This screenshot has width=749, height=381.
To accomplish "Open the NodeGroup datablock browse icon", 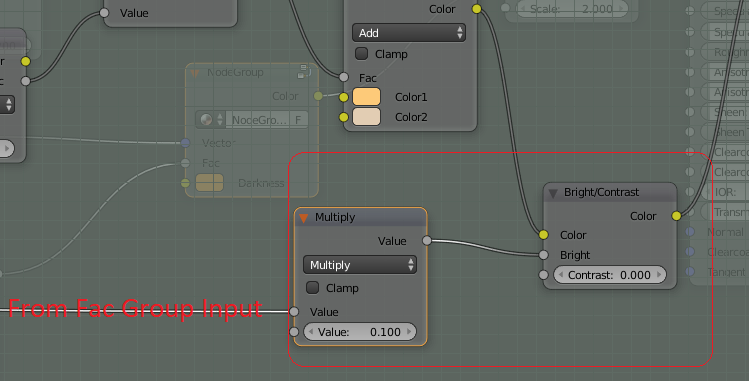I will tap(211, 119).
